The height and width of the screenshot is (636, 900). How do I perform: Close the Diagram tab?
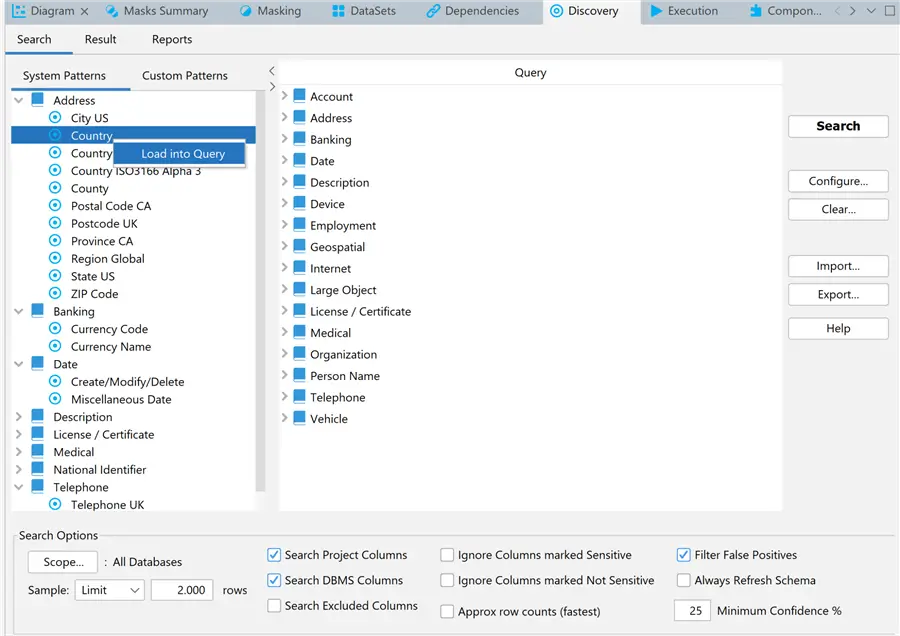(x=84, y=11)
